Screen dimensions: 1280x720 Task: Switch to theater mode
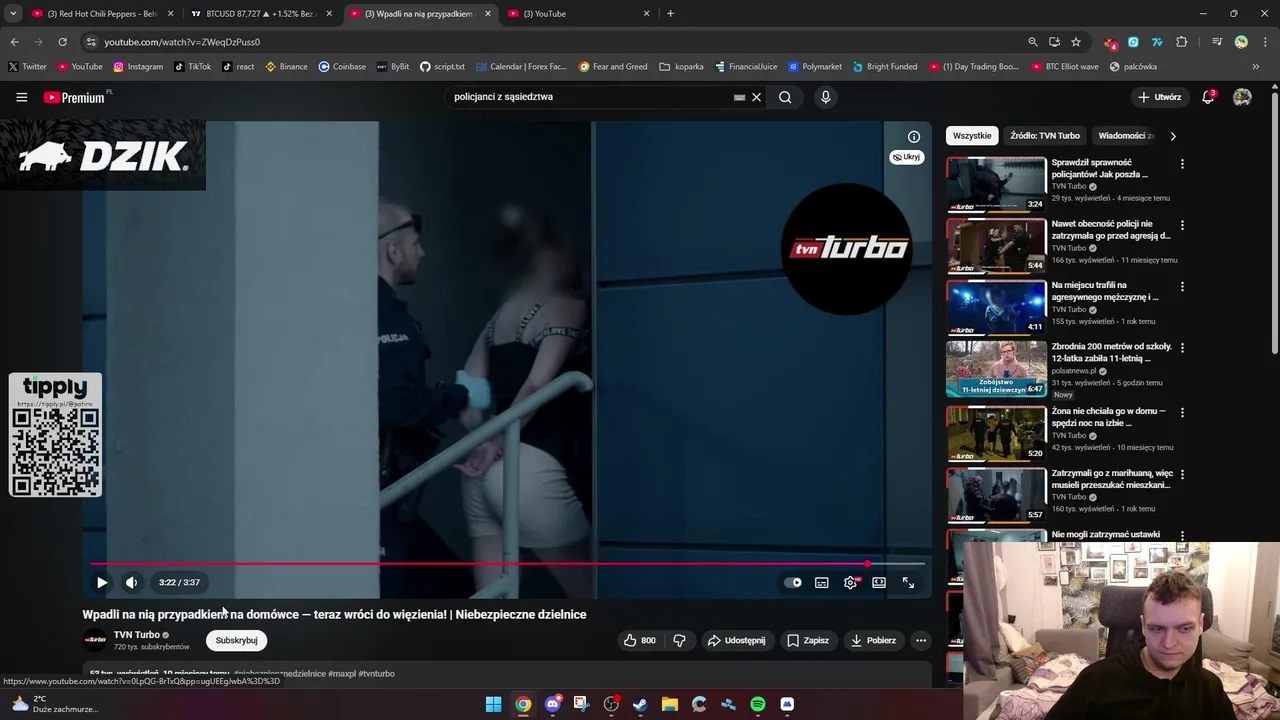(x=878, y=582)
